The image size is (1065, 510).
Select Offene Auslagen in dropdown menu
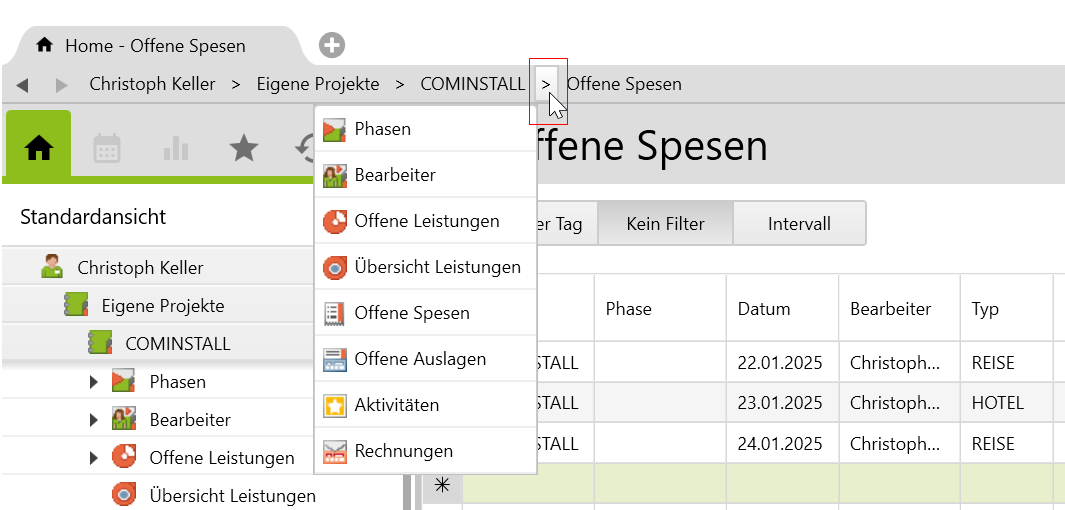tap(420, 359)
